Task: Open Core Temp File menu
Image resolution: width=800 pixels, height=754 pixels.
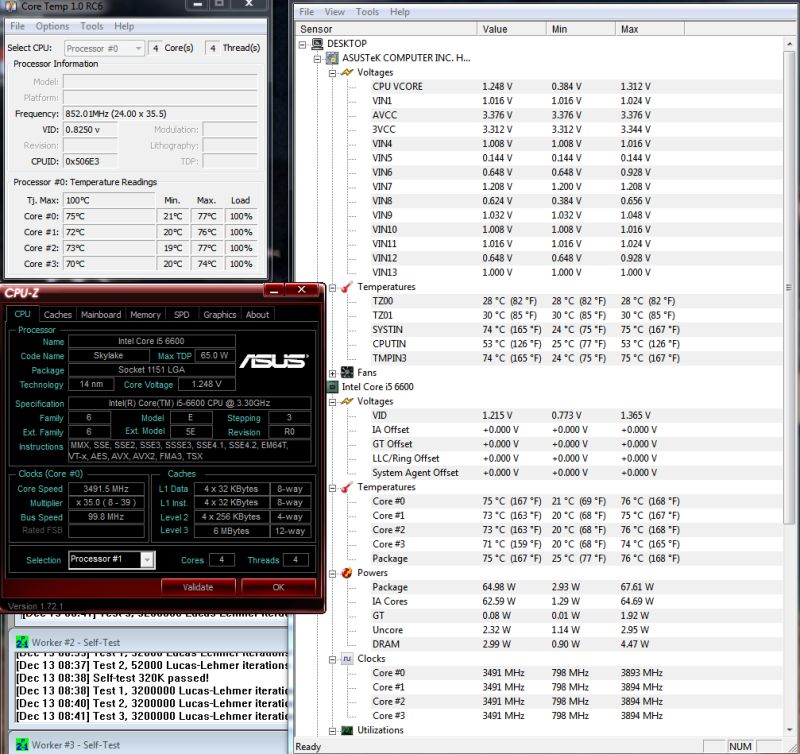Action: click(17, 26)
